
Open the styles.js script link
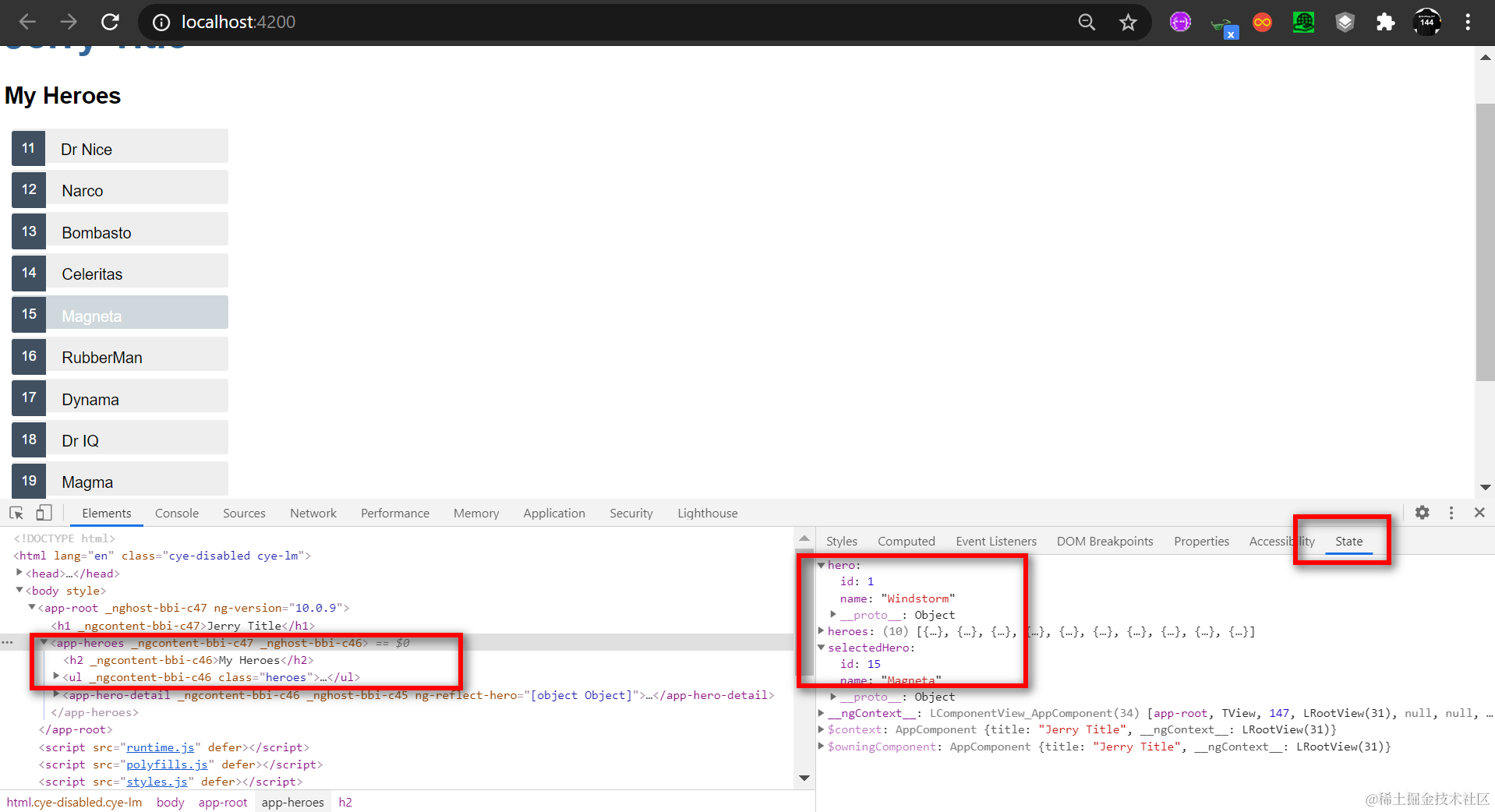(157, 782)
